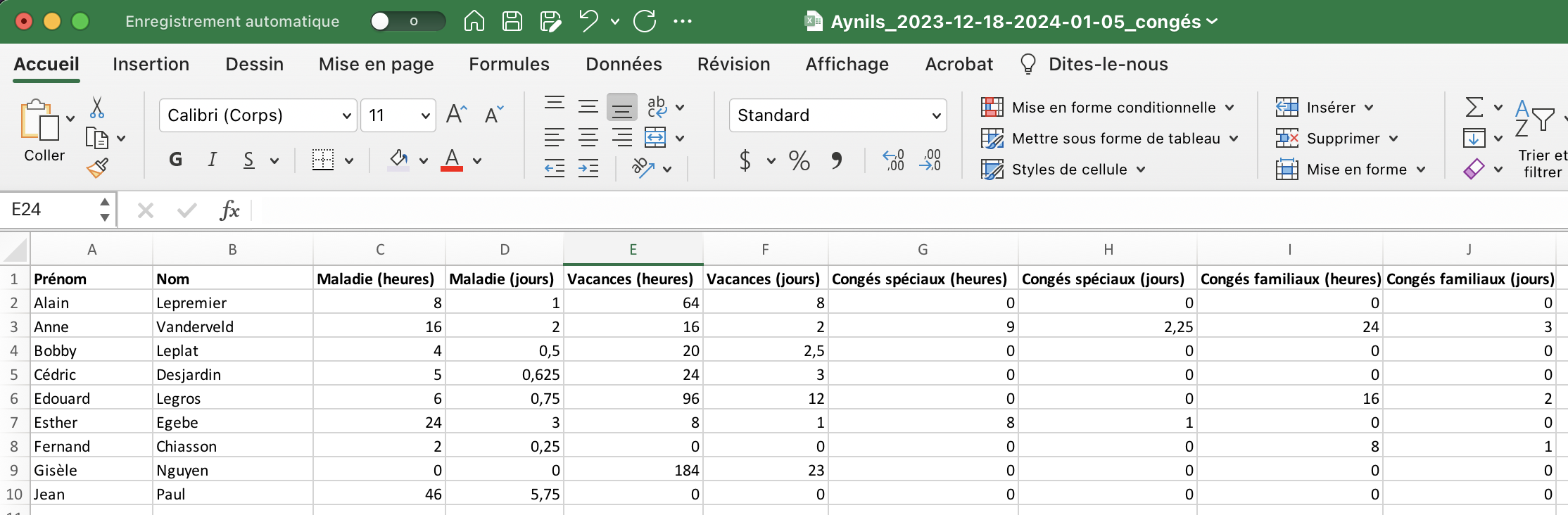
Task: Apply cell borders icon
Action: (323, 160)
